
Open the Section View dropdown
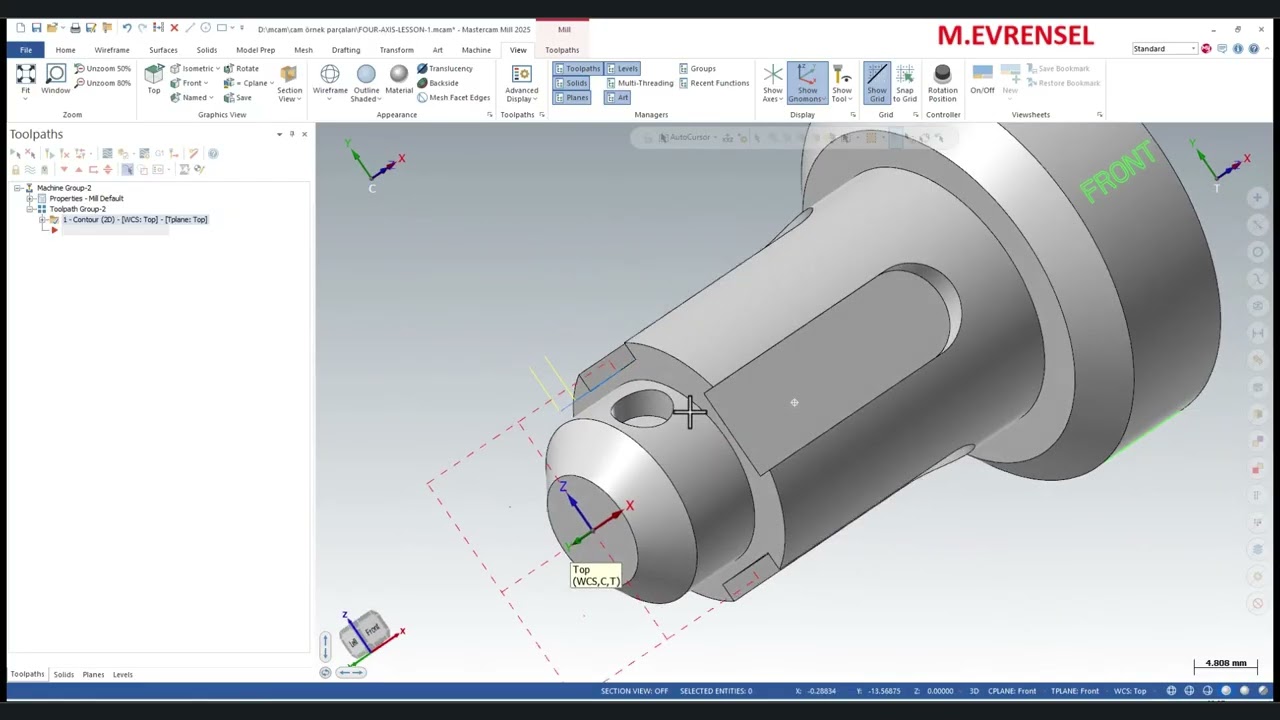(289, 83)
